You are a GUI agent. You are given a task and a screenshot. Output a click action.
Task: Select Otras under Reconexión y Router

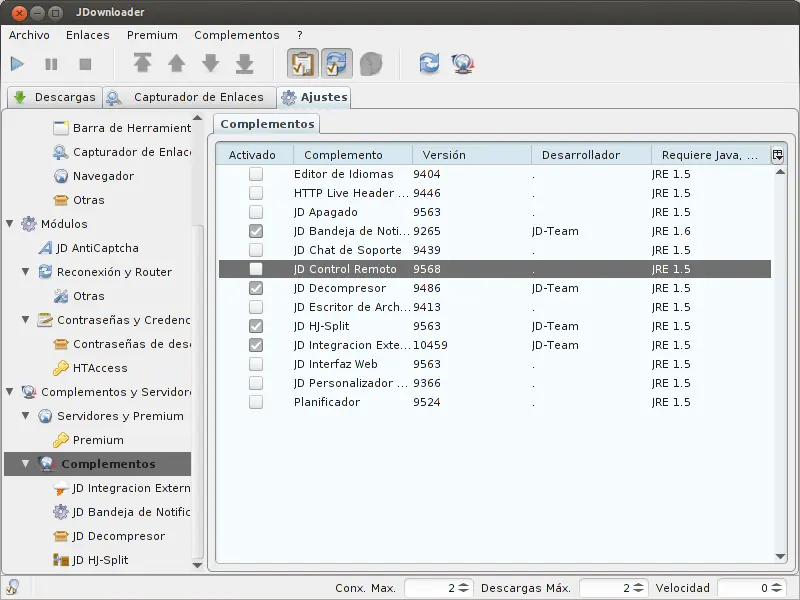click(x=79, y=296)
